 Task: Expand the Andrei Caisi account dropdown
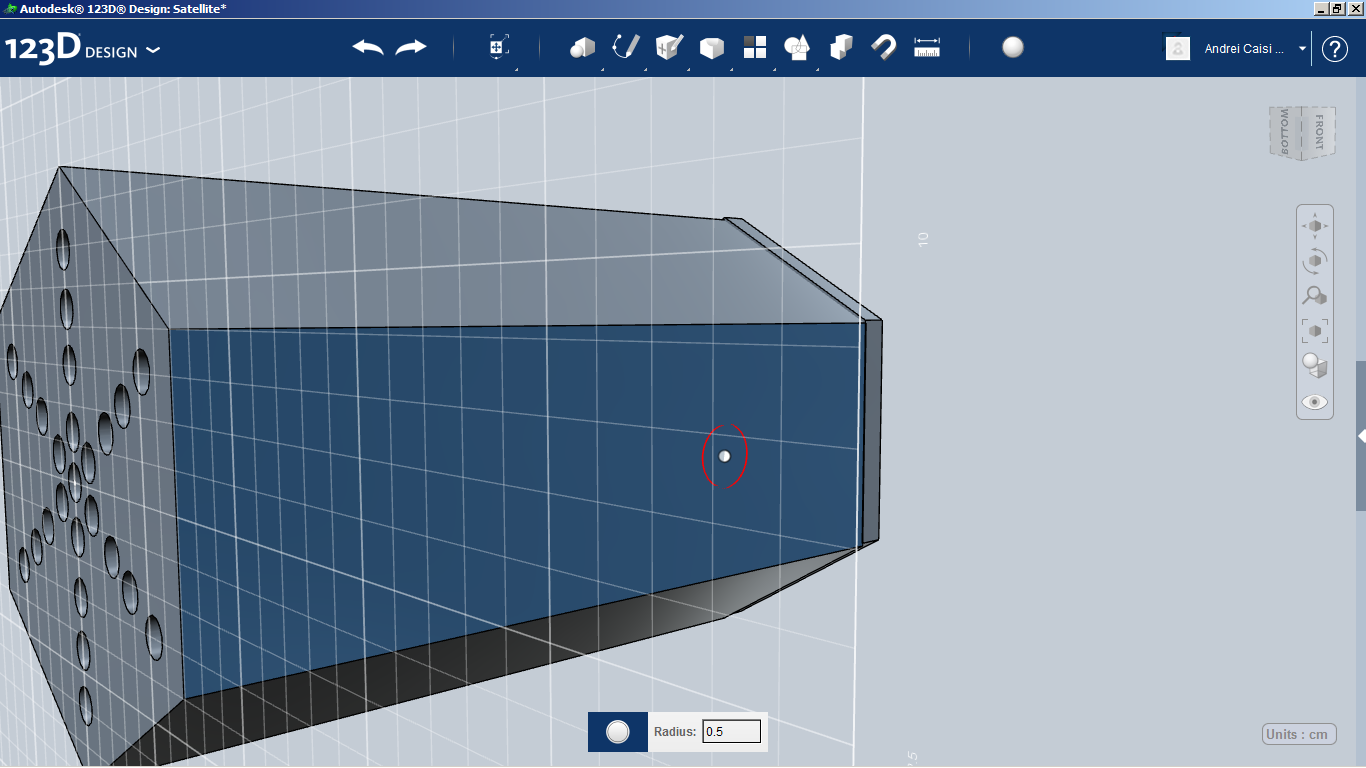[1302, 49]
